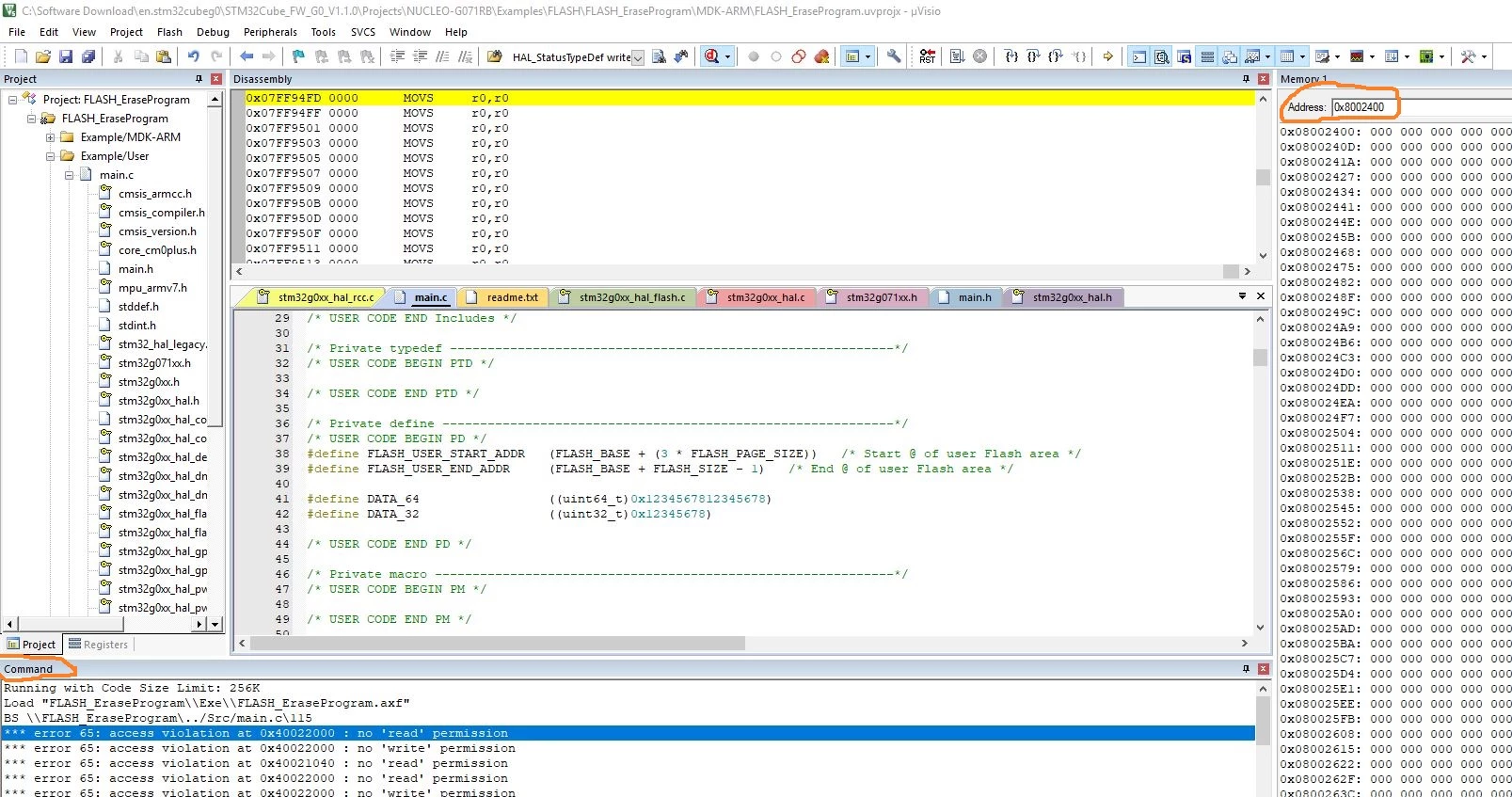Switch to stm32g0xx_hal_flash.c tab

coord(624,297)
